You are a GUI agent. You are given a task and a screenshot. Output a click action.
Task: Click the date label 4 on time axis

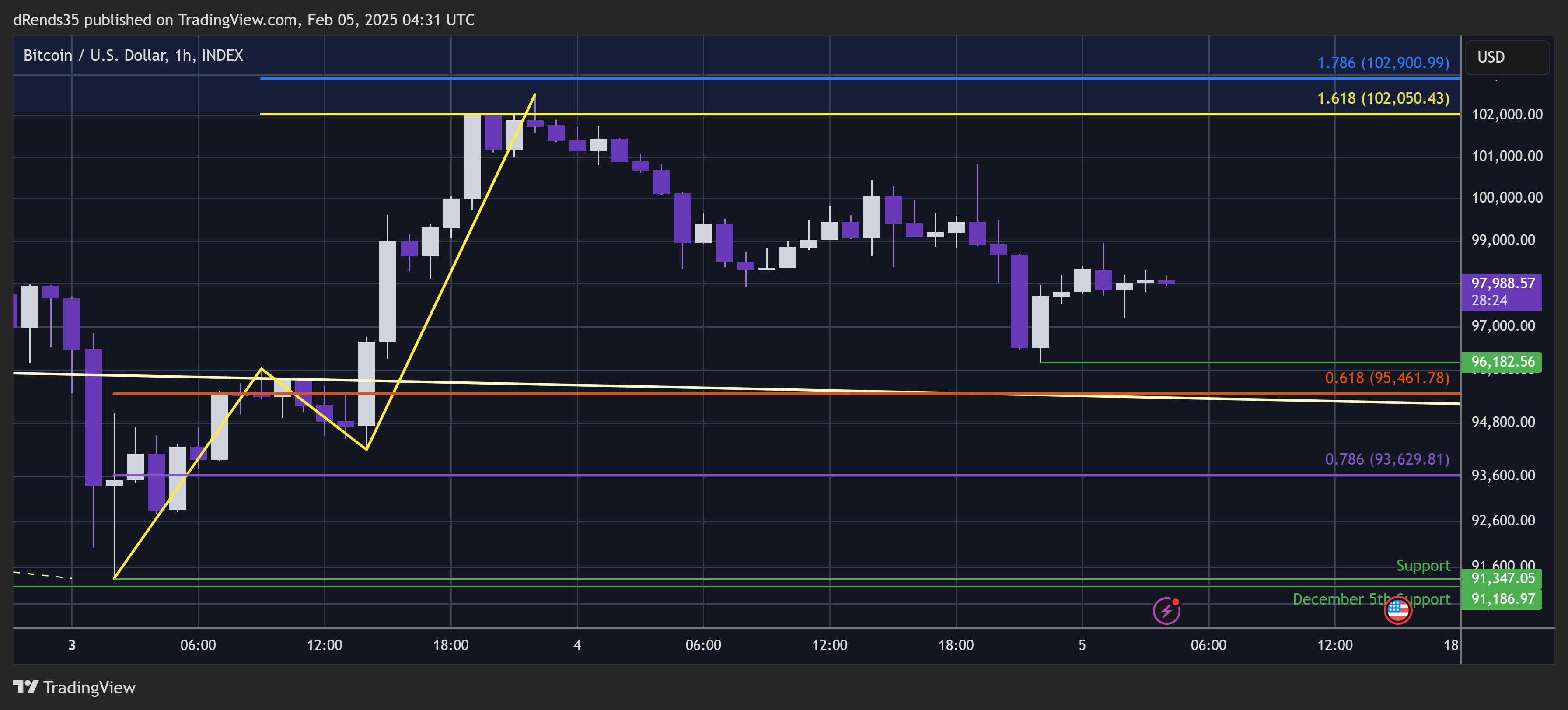pos(577,645)
